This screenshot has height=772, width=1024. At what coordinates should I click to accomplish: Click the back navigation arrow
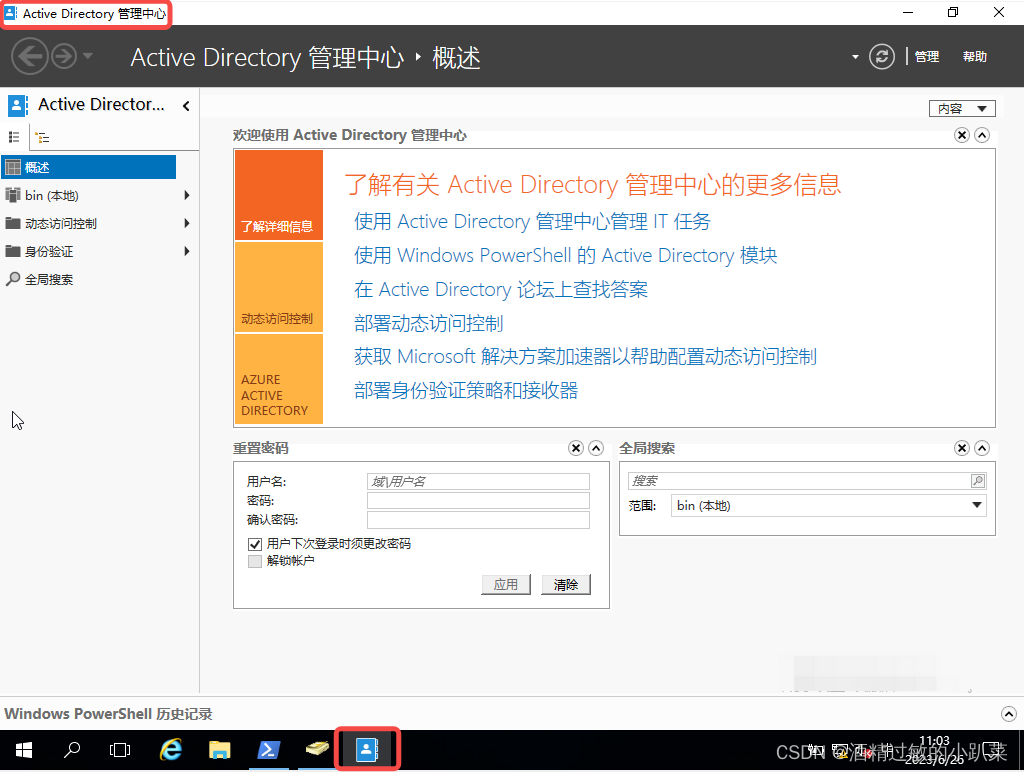point(30,56)
